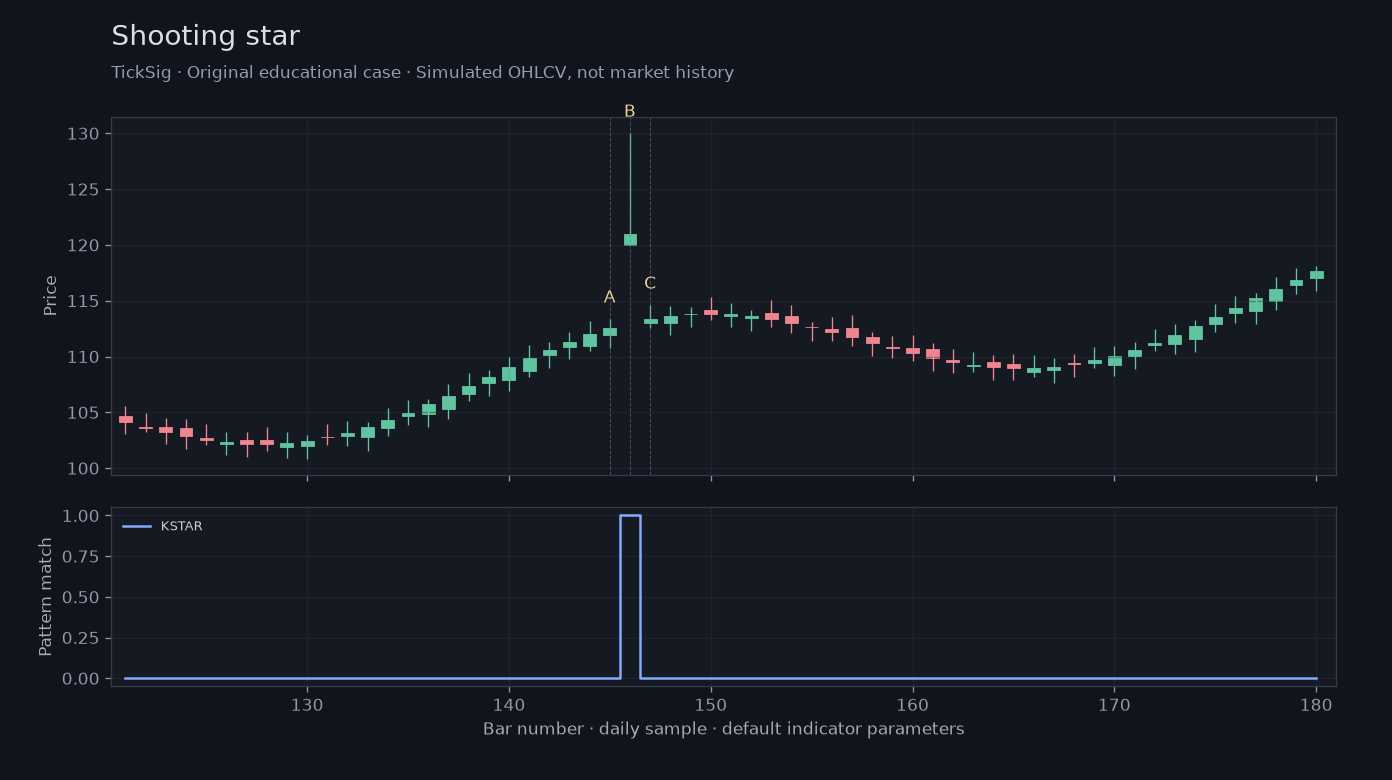Viewport: 1392px width, 780px height.
Task: Click bar number tick 150
Action: click(x=711, y=704)
